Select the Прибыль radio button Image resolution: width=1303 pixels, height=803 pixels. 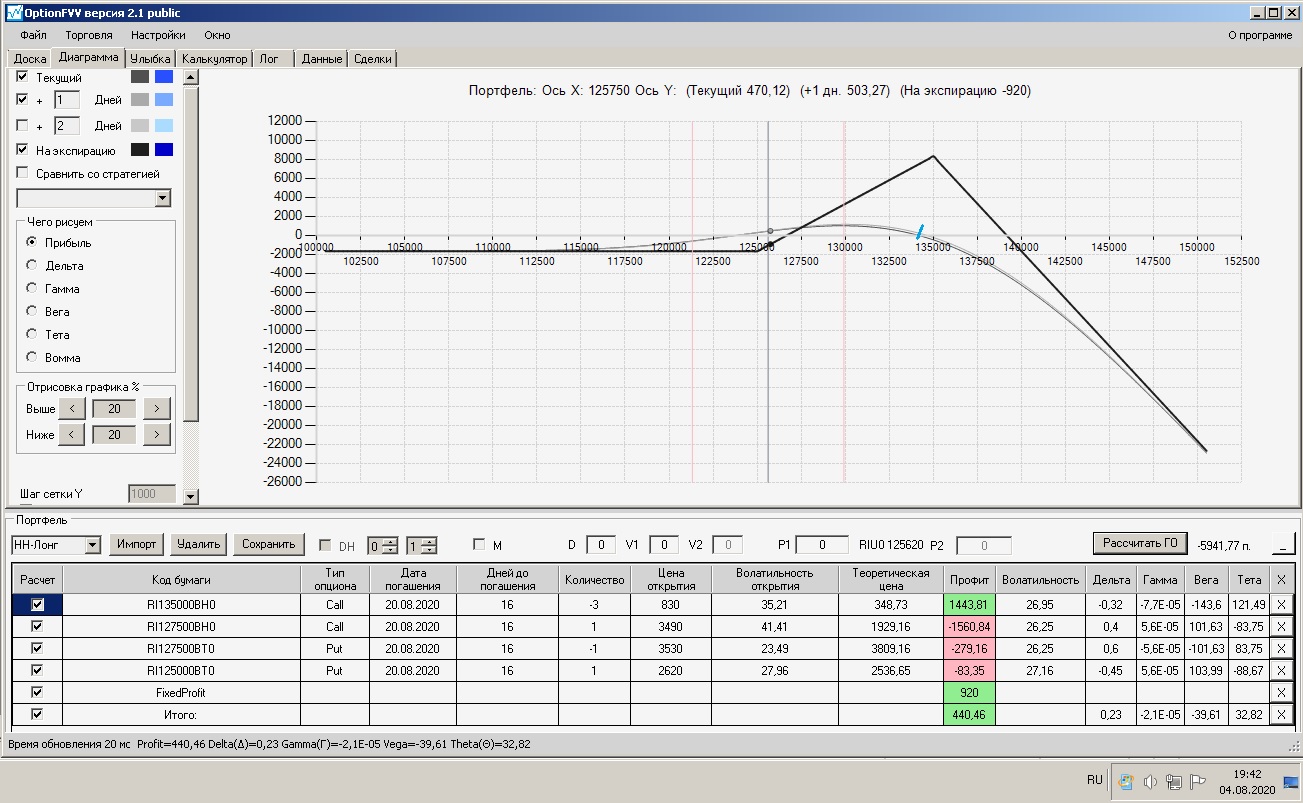pyautogui.click(x=32, y=242)
